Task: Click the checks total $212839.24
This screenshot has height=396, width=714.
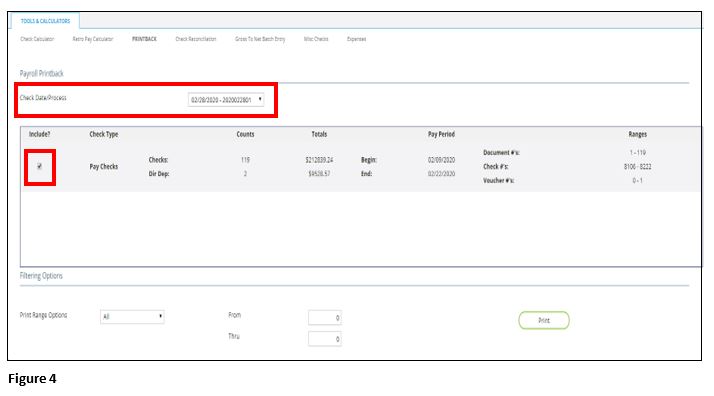Action: click(x=319, y=160)
